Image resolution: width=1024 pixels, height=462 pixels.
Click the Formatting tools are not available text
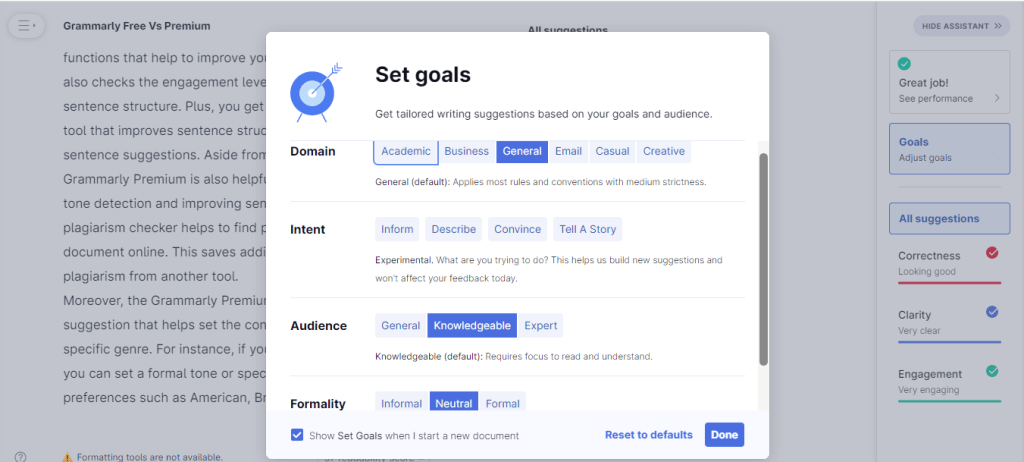tap(150, 457)
